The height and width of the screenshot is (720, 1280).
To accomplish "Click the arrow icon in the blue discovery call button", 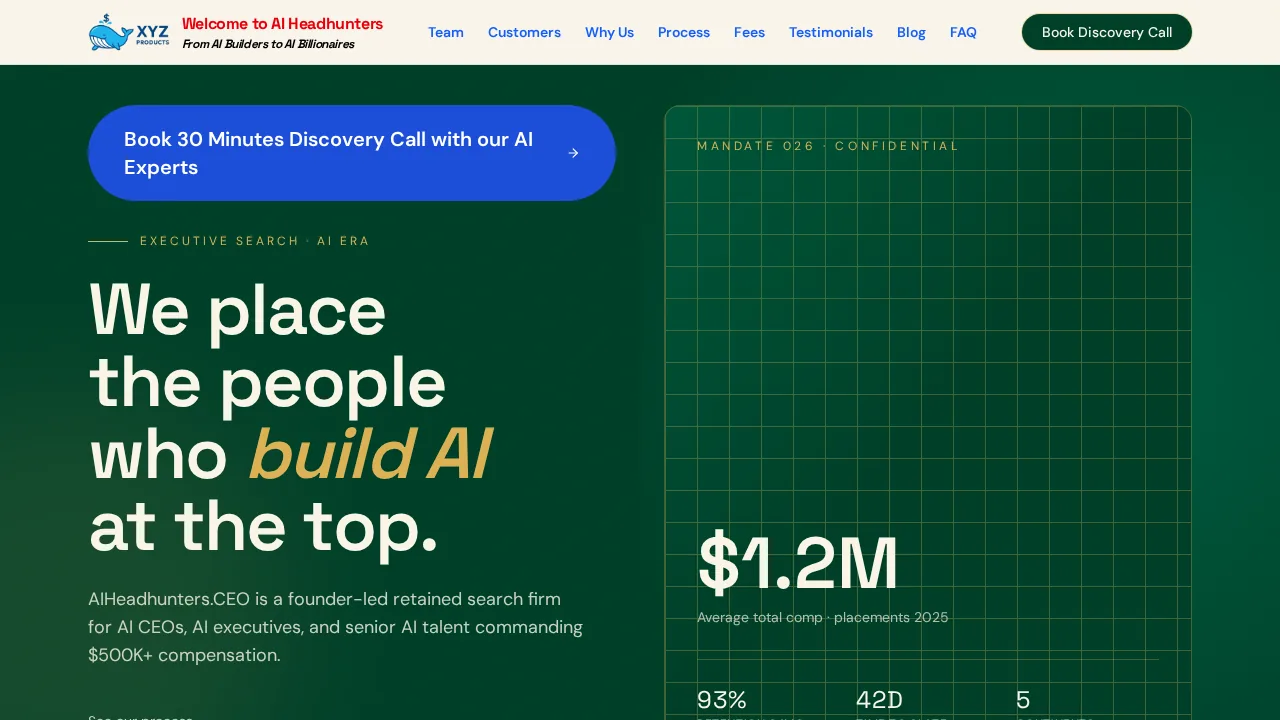I will point(573,153).
